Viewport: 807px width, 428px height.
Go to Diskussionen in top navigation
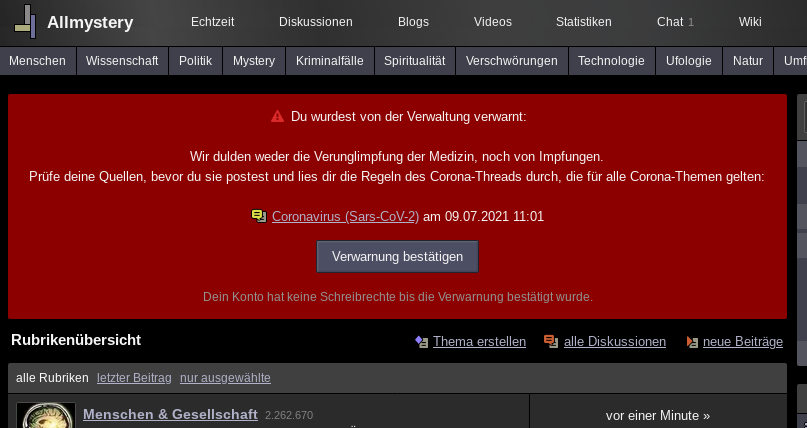[315, 22]
